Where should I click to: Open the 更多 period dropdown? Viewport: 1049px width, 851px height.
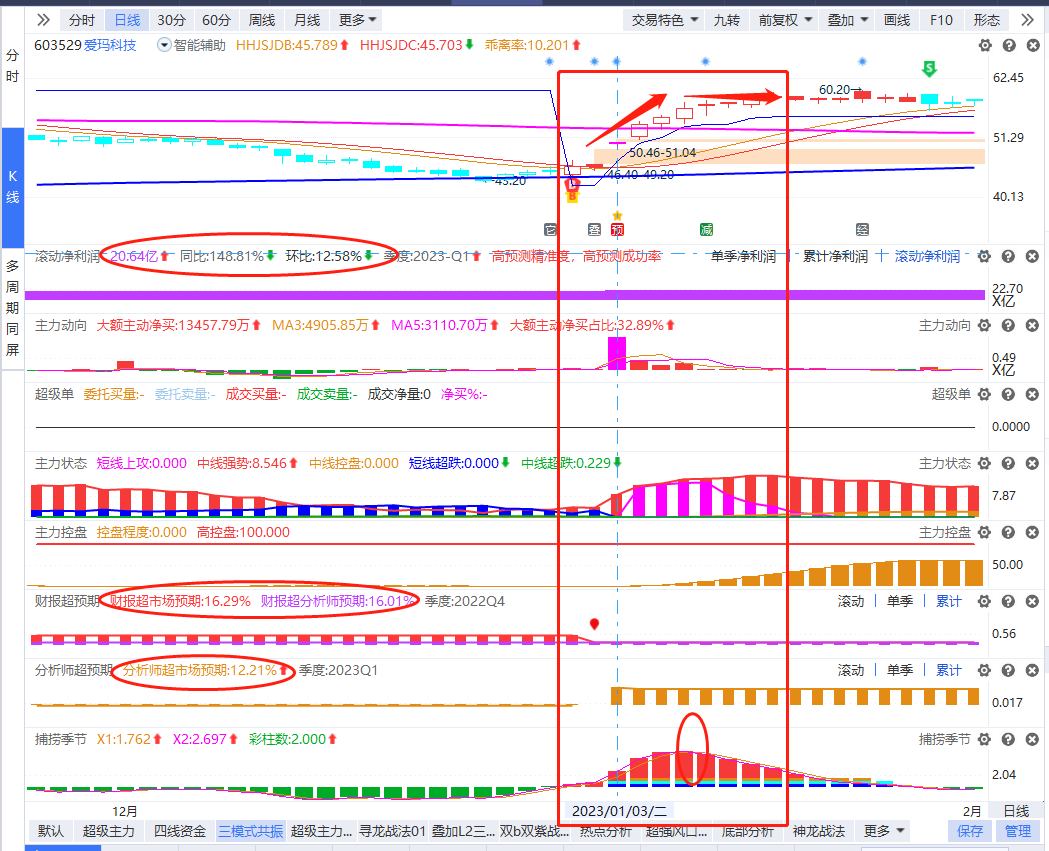tap(357, 20)
